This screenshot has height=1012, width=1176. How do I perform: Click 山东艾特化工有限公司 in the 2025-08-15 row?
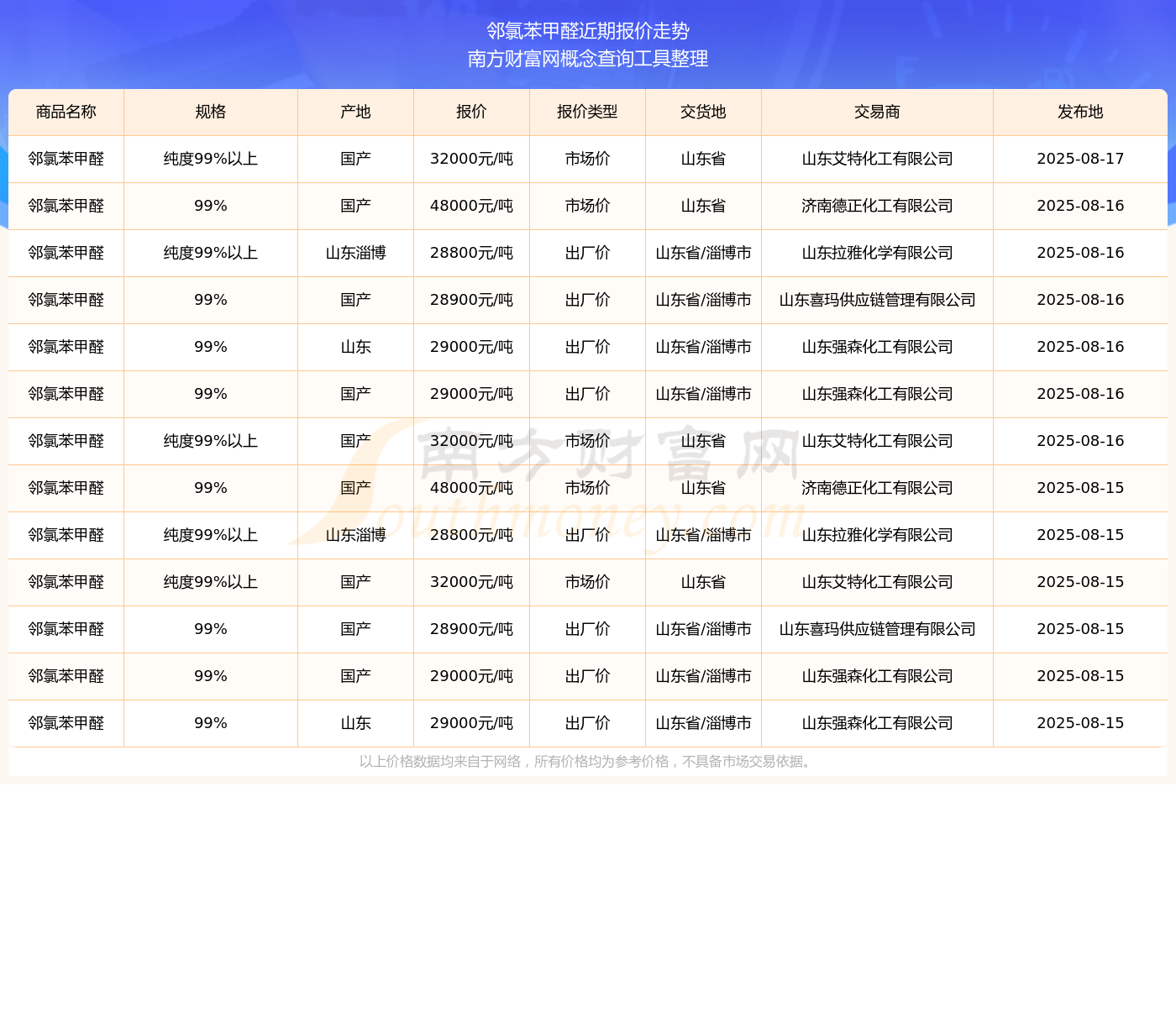(x=878, y=582)
